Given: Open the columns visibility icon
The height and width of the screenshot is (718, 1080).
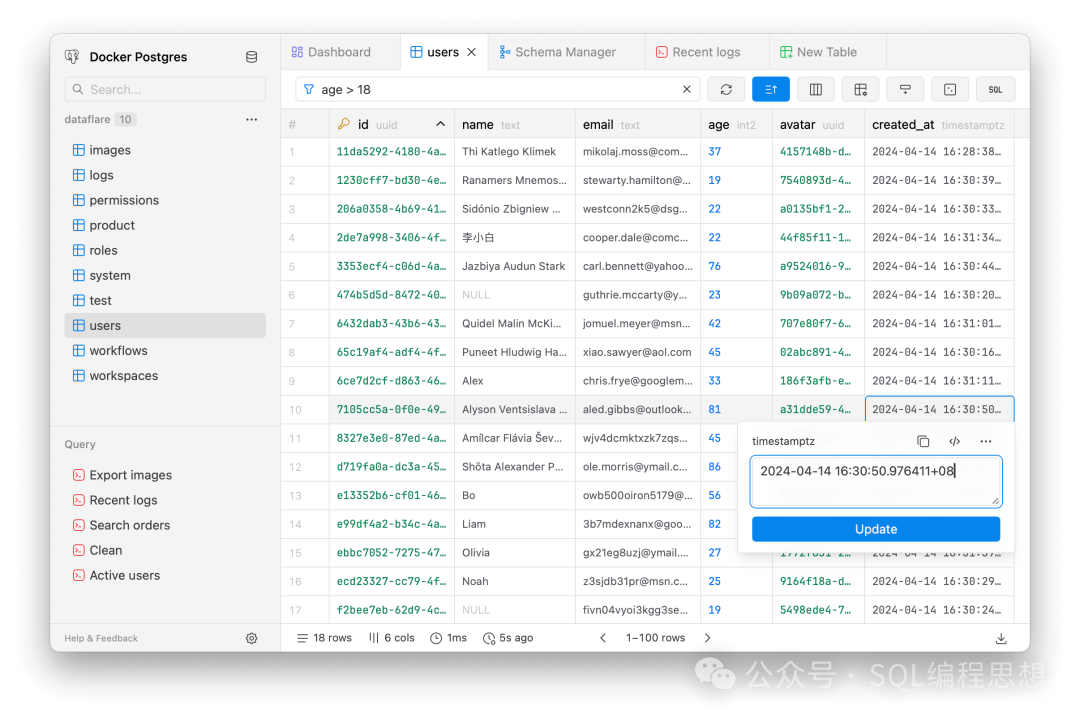Looking at the screenshot, I should click(816, 89).
